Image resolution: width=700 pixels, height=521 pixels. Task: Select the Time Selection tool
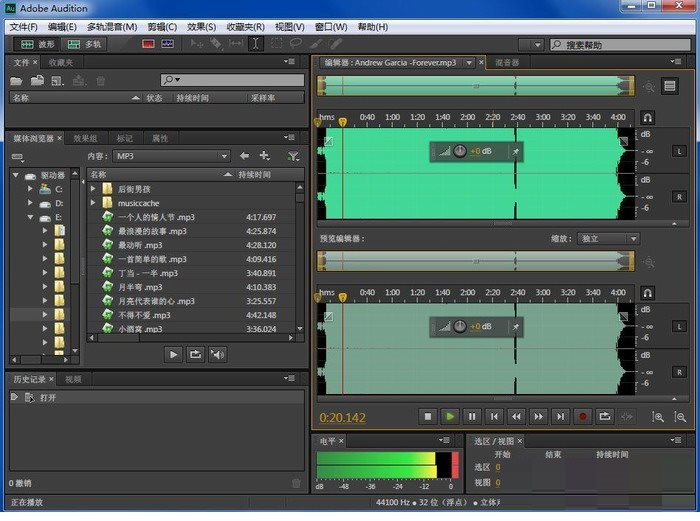point(256,44)
